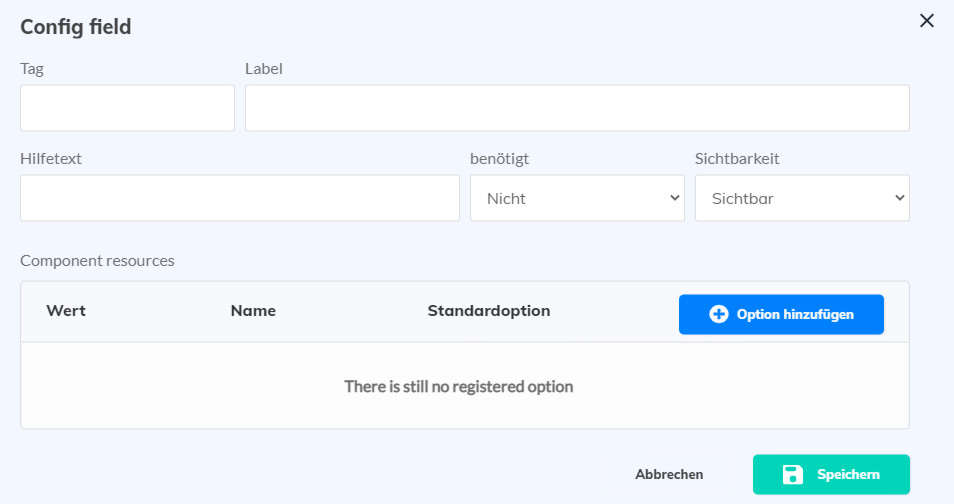Click the Name column header

coord(253,311)
